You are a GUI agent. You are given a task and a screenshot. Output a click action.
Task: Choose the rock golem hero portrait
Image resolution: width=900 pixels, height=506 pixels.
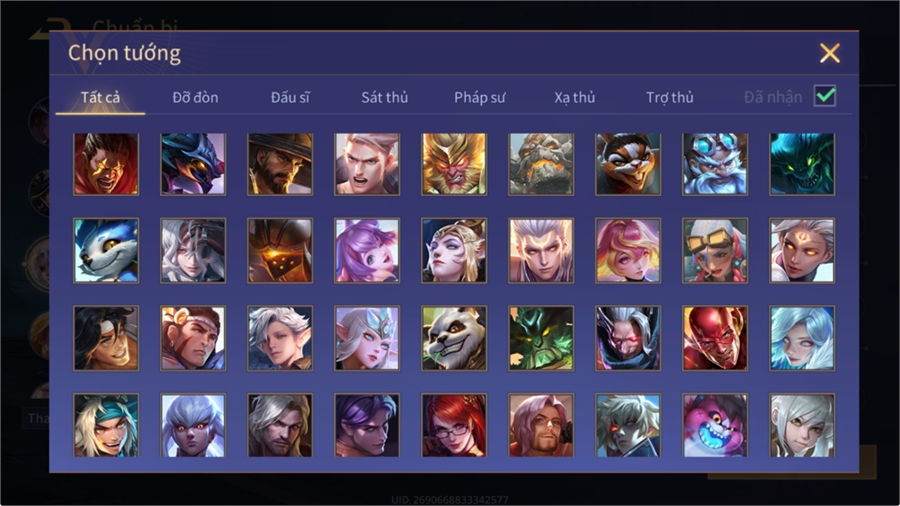(541, 164)
